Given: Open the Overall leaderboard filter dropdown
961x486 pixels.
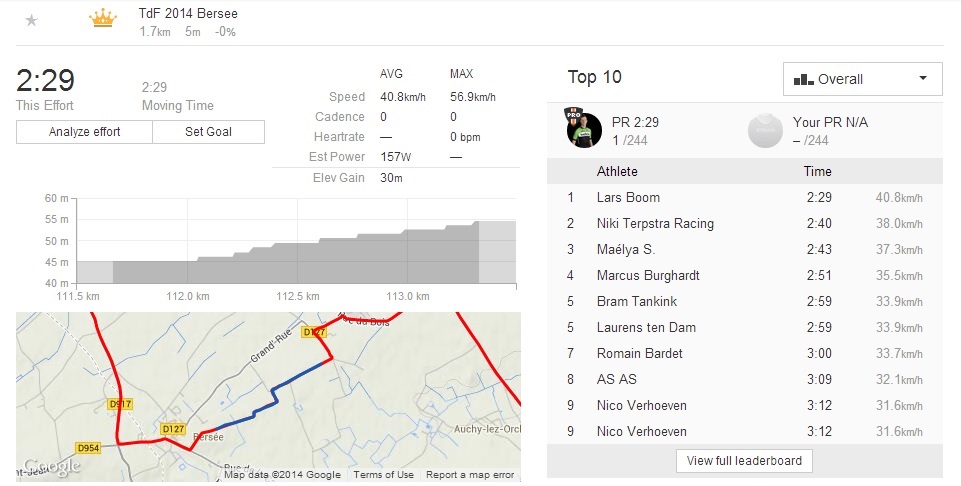Looking at the screenshot, I should click(x=862, y=79).
